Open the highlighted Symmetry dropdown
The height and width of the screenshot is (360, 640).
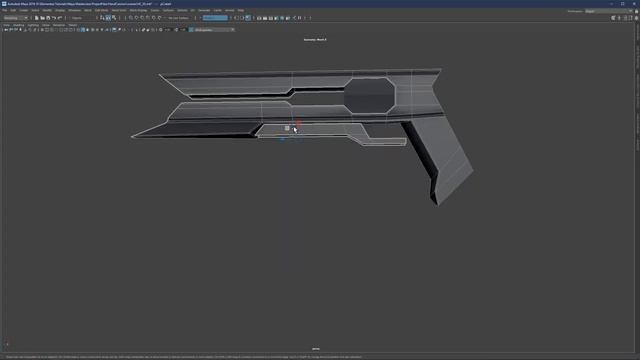(x=215, y=18)
